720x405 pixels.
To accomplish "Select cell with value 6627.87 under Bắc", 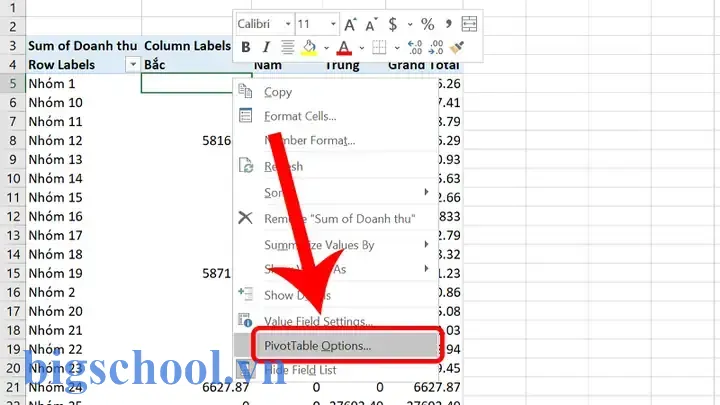I will click(197, 387).
